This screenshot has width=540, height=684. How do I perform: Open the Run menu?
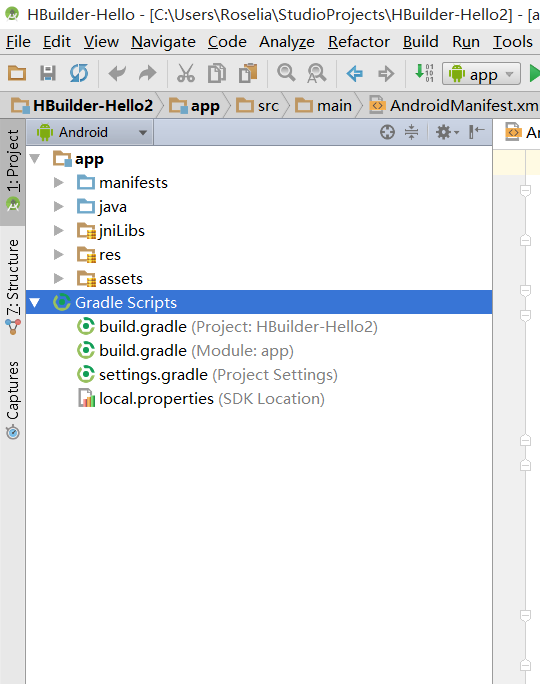(x=466, y=42)
